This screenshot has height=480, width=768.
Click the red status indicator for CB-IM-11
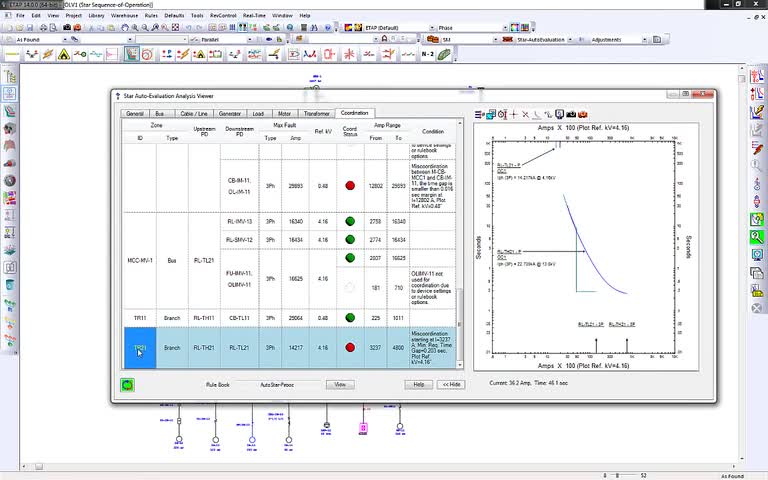[350, 186]
